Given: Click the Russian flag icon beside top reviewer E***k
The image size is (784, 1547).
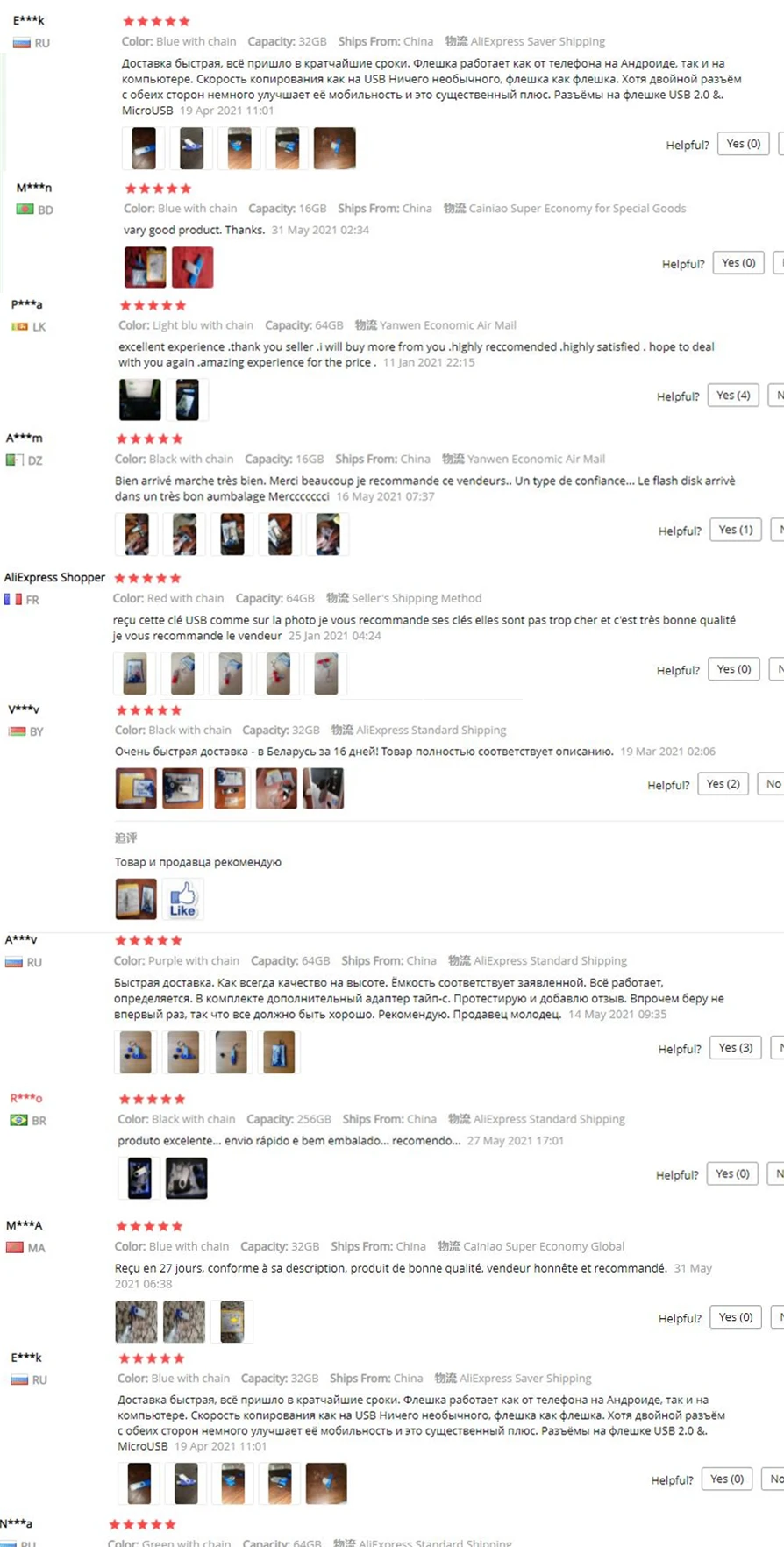Looking at the screenshot, I should click(x=22, y=43).
